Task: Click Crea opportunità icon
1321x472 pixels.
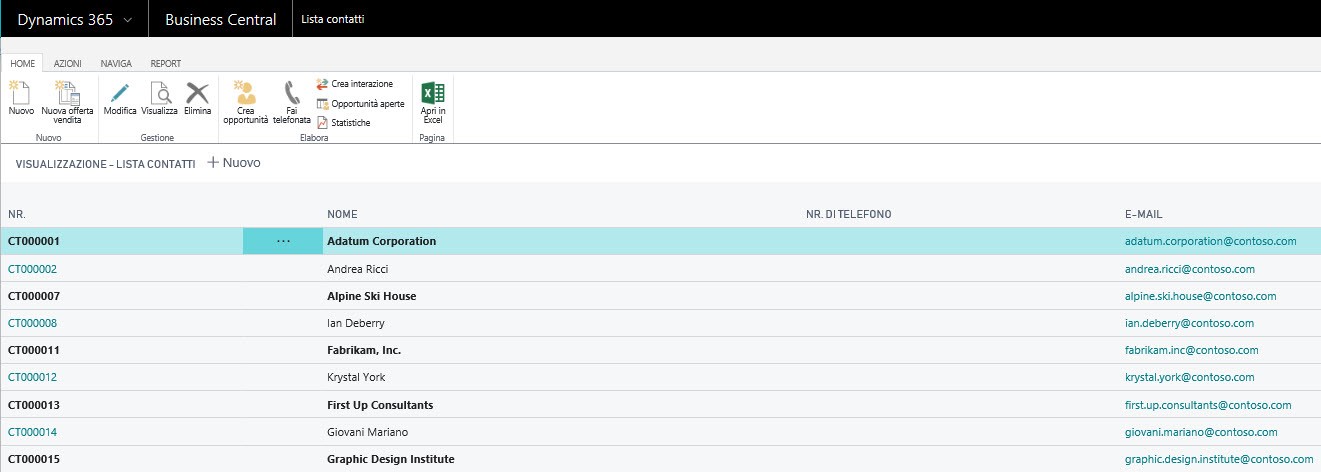Action: tap(245, 93)
